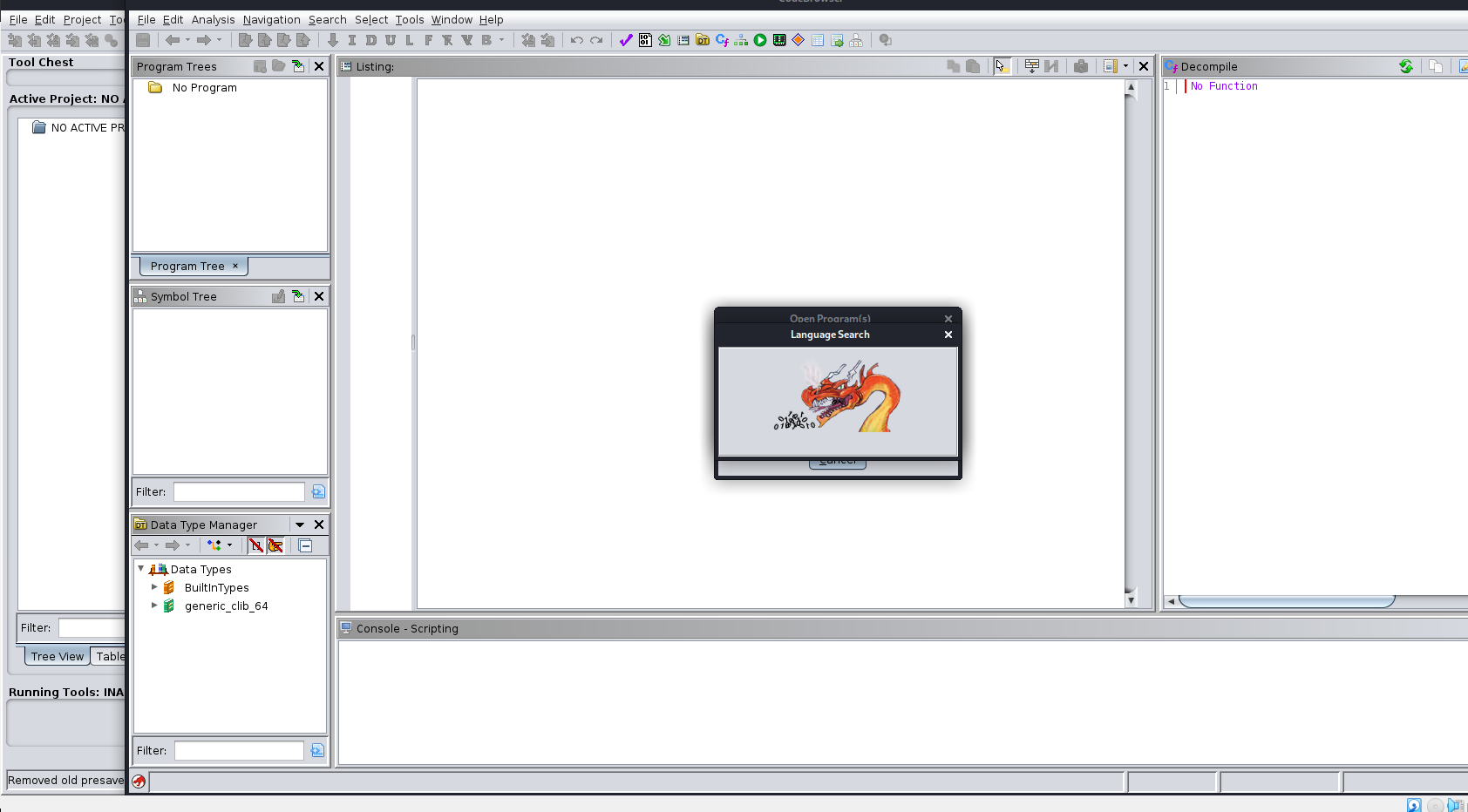This screenshot has height=812, width=1468.
Task: Switch to the Table tab below the Tool Chest filter
Action: click(x=111, y=656)
